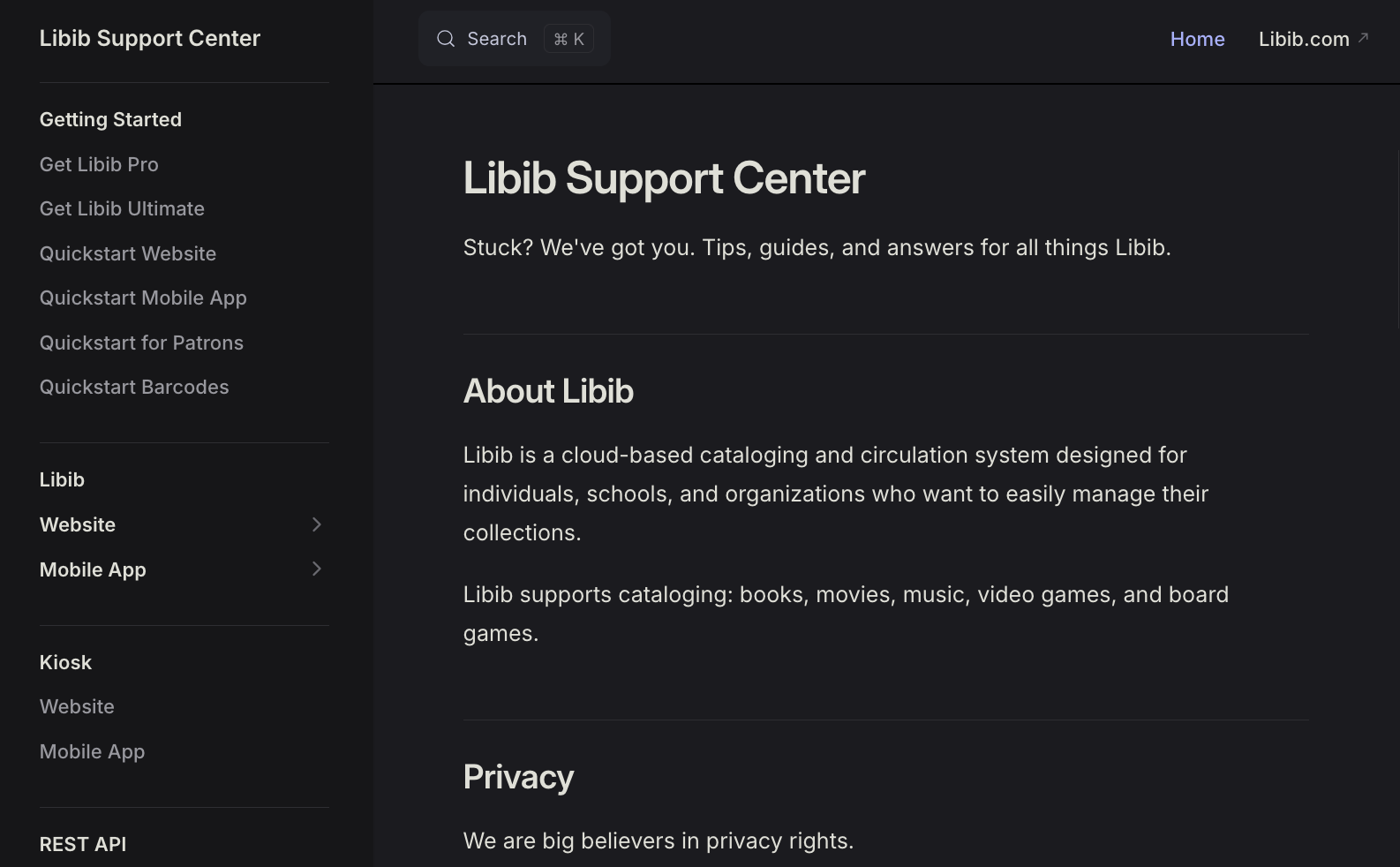Screen dimensions: 1400x867
Task: Collapse the Website chevron in sidebar
Action: click(316, 524)
